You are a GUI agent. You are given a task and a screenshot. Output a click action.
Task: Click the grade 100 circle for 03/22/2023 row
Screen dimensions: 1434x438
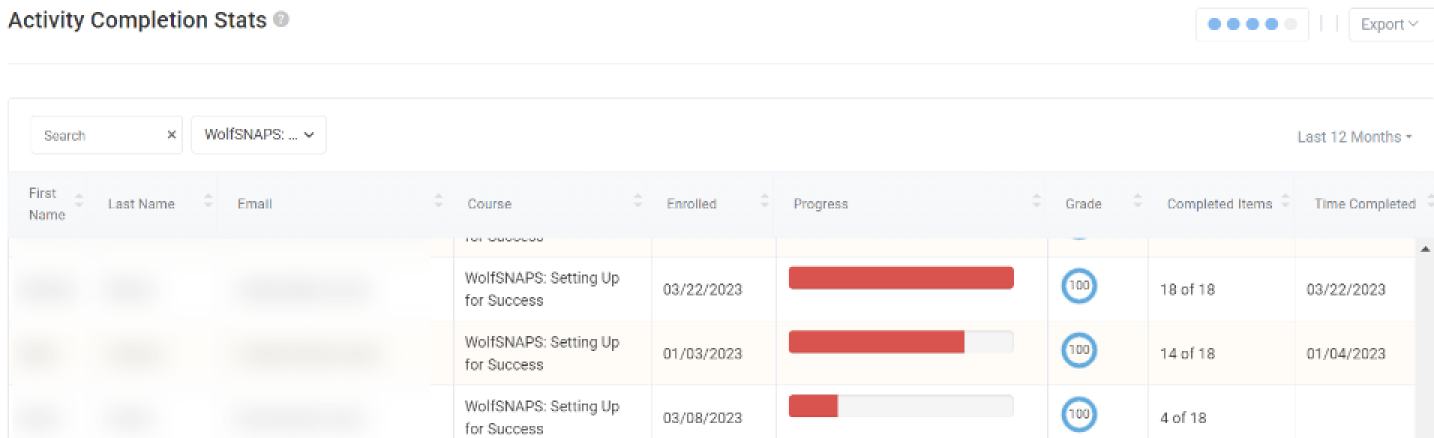[x=1079, y=287]
